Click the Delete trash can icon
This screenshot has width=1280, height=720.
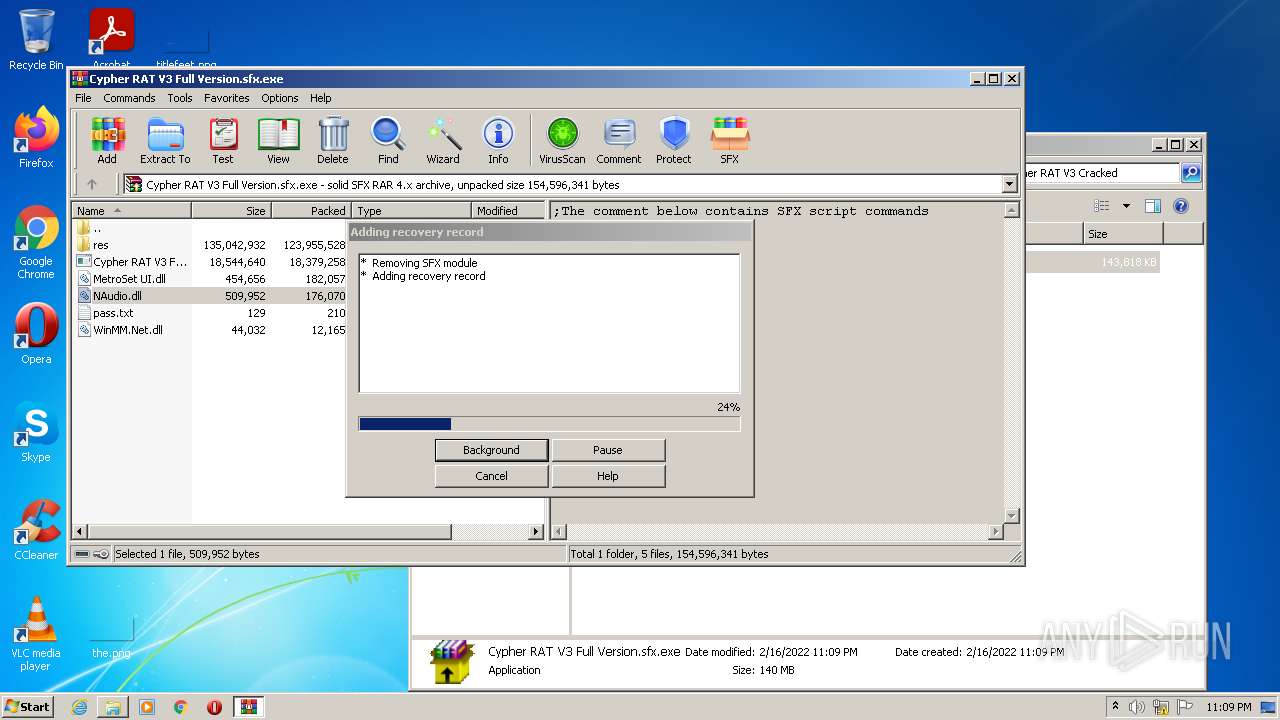click(x=333, y=140)
